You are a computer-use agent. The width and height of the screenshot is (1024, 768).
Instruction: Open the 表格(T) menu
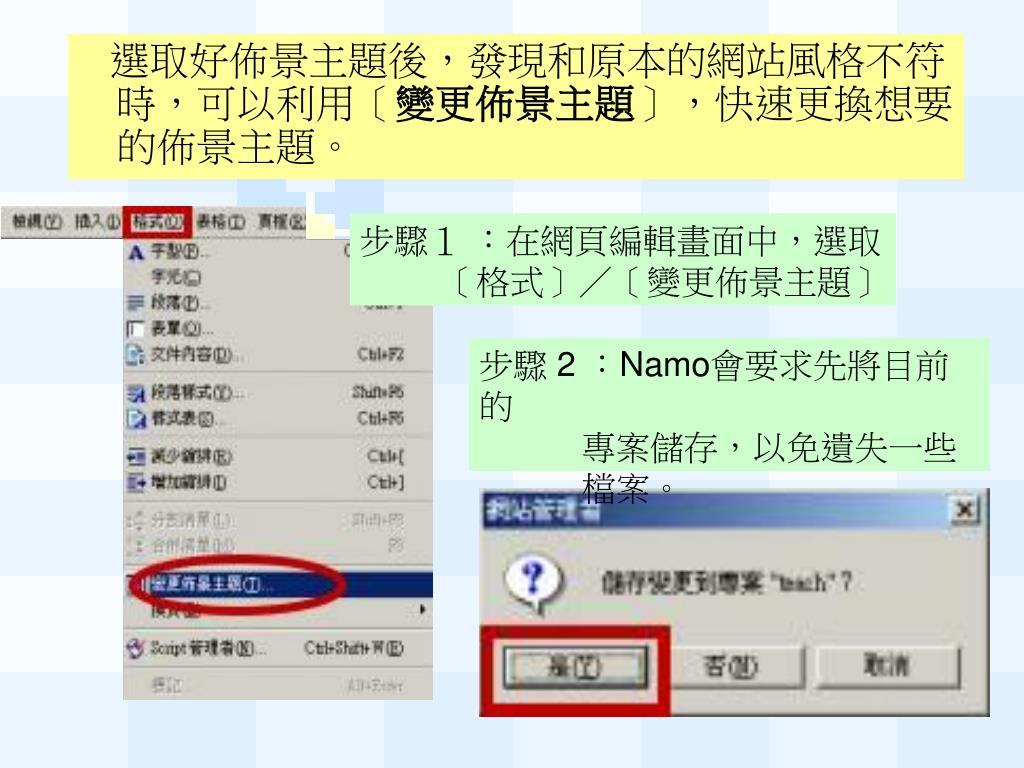(x=221, y=222)
